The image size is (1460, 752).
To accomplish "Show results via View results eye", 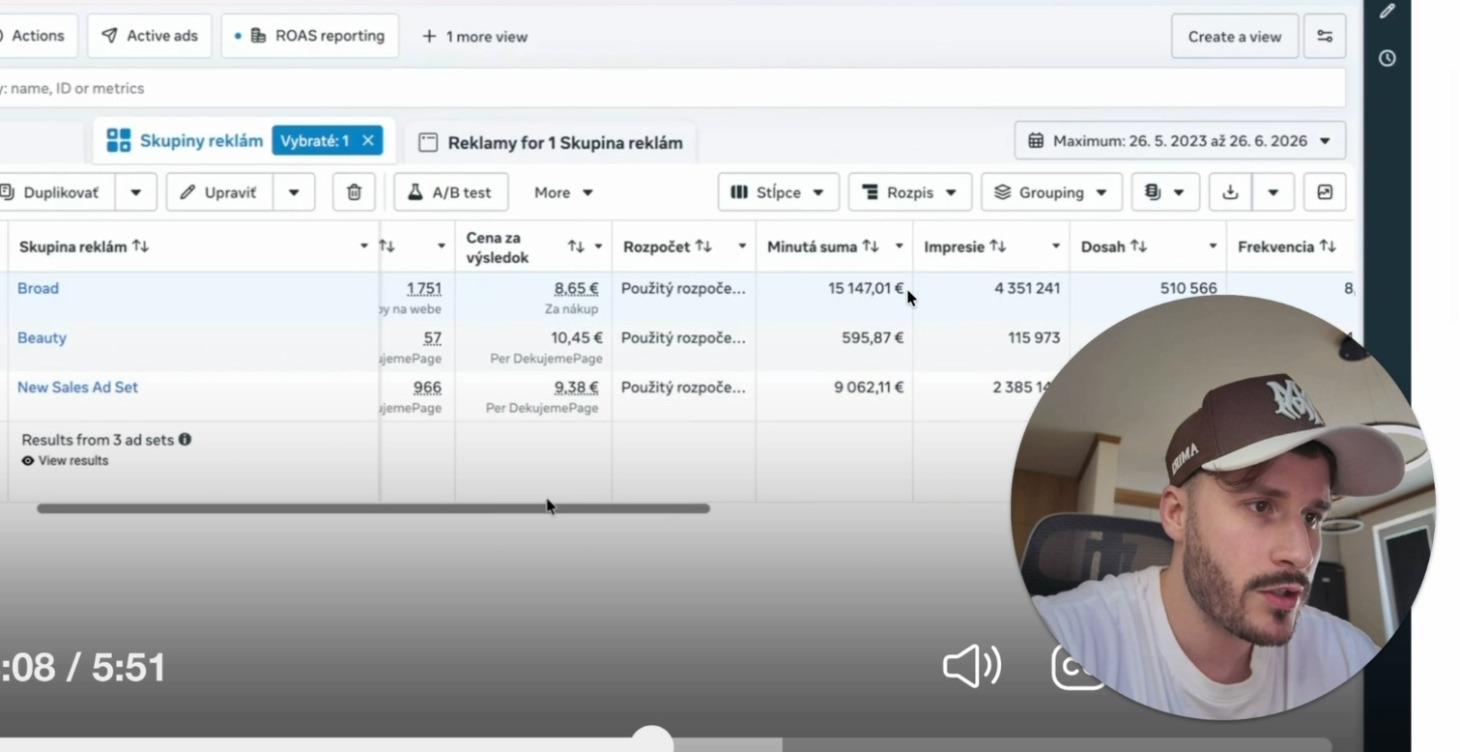I will pos(65,461).
